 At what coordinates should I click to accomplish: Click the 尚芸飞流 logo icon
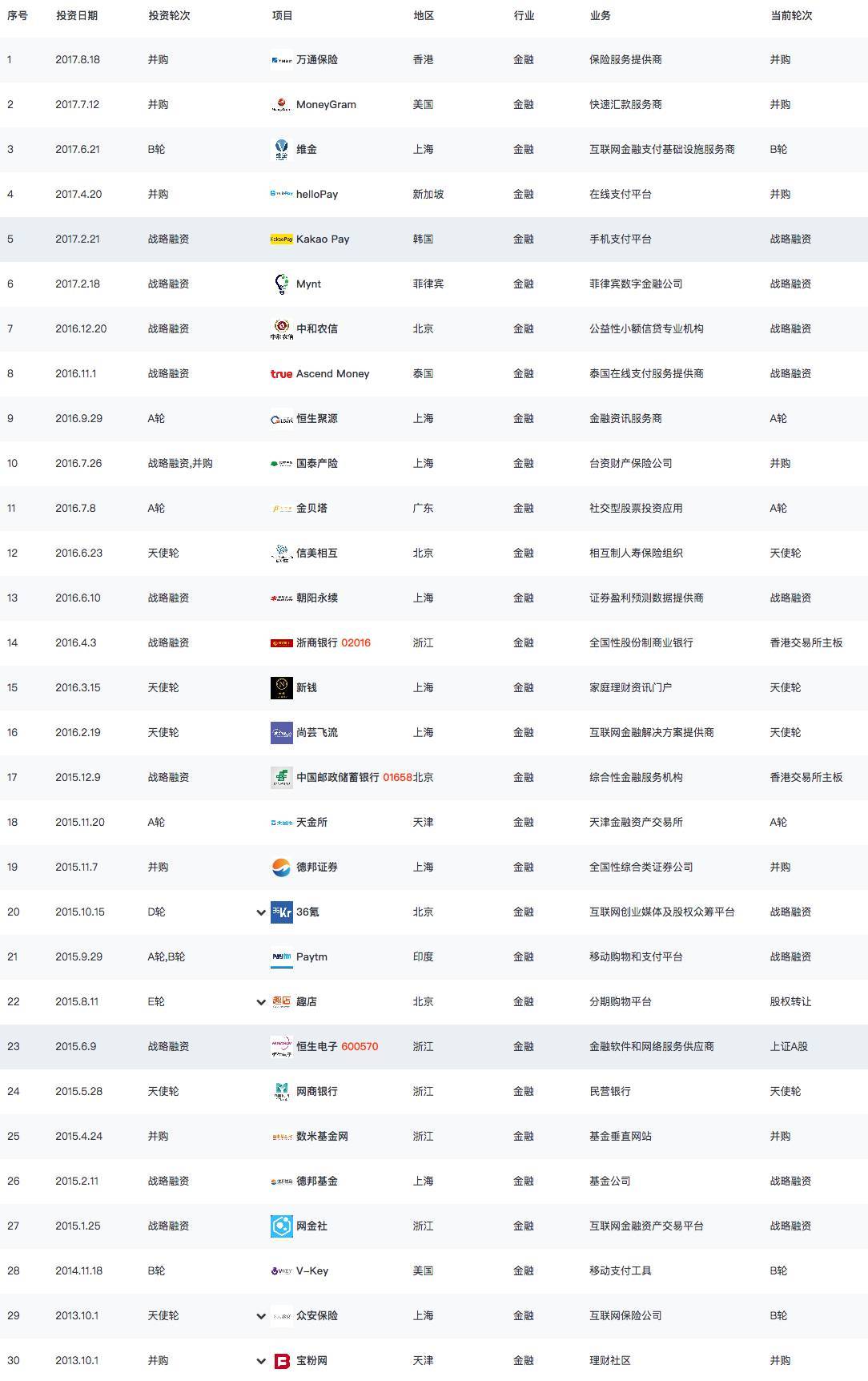(x=281, y=733)
